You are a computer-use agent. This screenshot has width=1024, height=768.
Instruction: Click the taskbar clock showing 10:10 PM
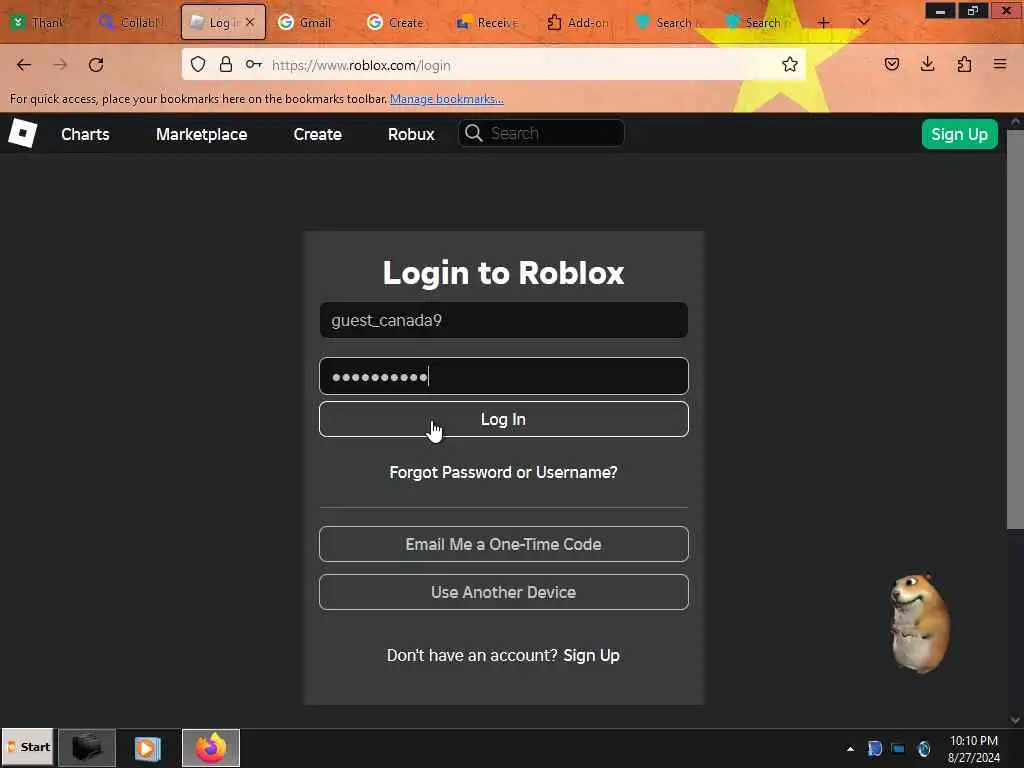tap(973, 749)
